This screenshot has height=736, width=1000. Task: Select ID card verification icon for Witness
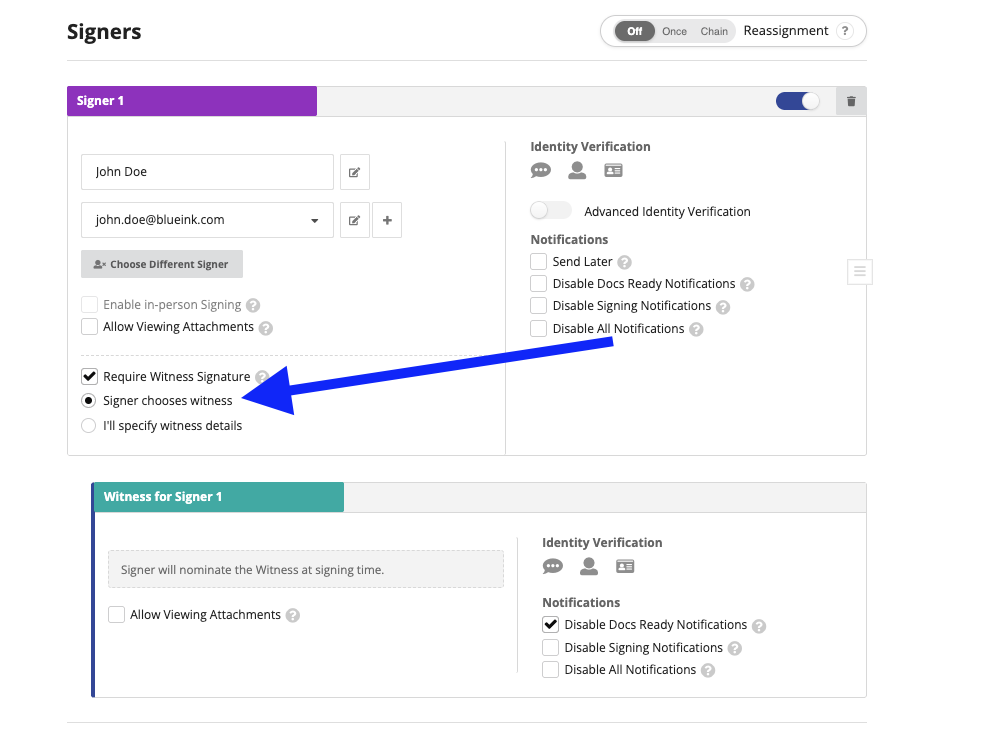(x=625, y=566)
